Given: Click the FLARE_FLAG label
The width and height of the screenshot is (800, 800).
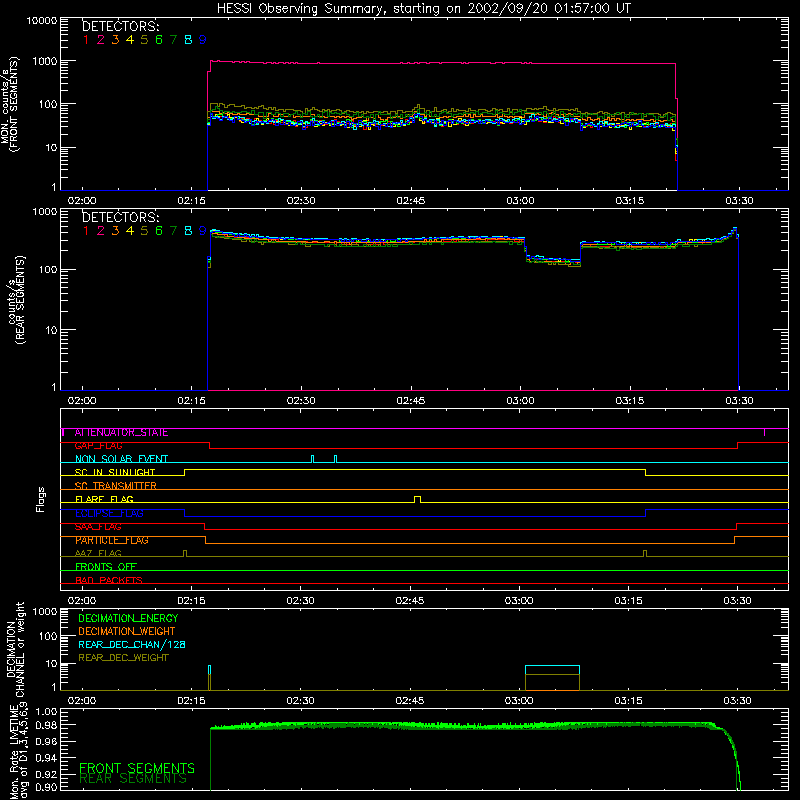Looking at the screenshot, I should click(x=104, y=499).
